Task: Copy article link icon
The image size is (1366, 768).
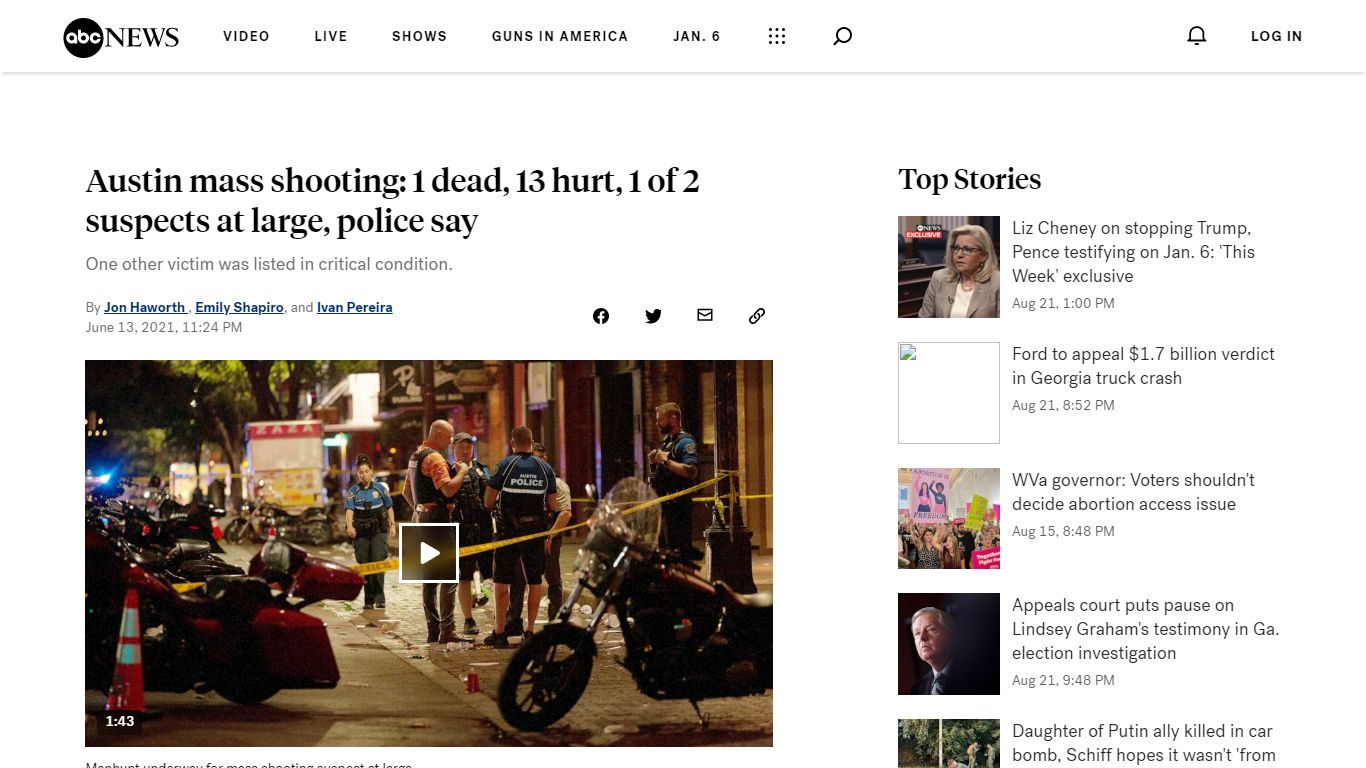Action: (x=757, y=316)
